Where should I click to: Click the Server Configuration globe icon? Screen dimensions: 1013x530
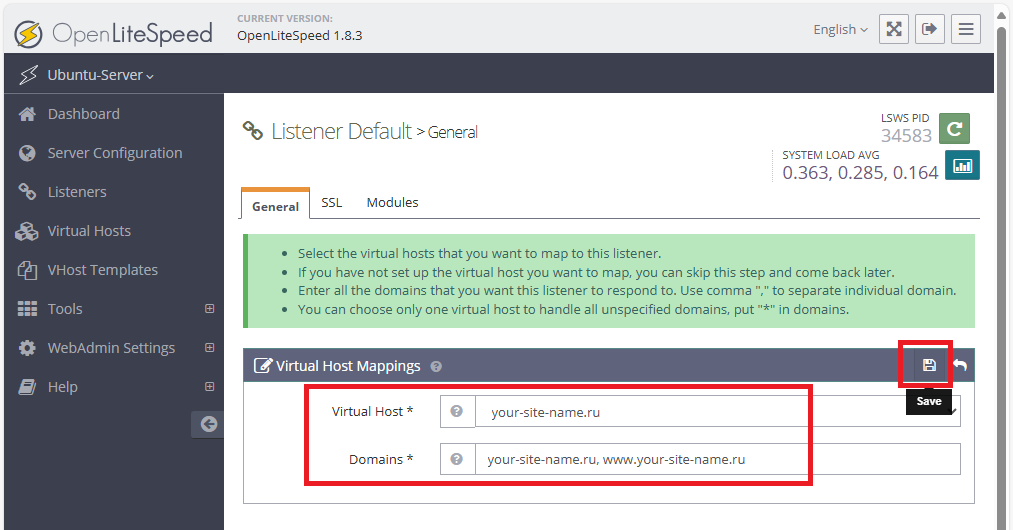[27, 153]
